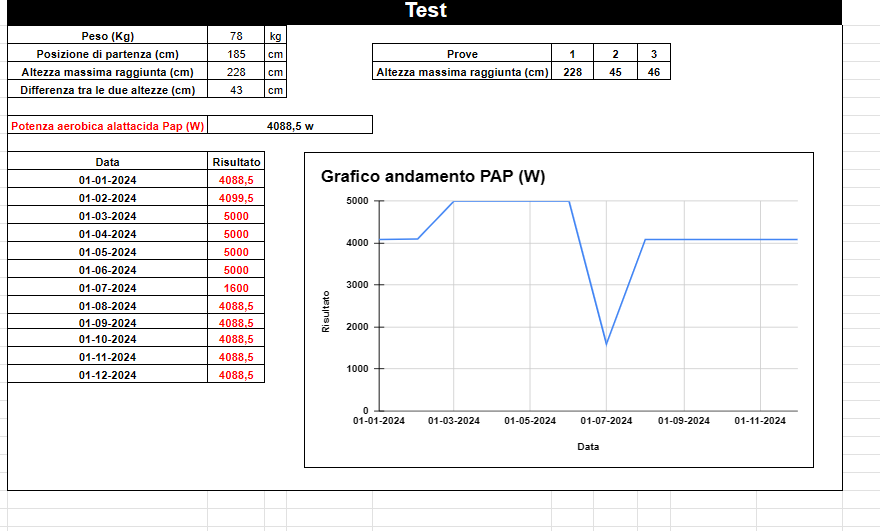Click the kg unit cell
880x531 pixels.
pos(276,35)
